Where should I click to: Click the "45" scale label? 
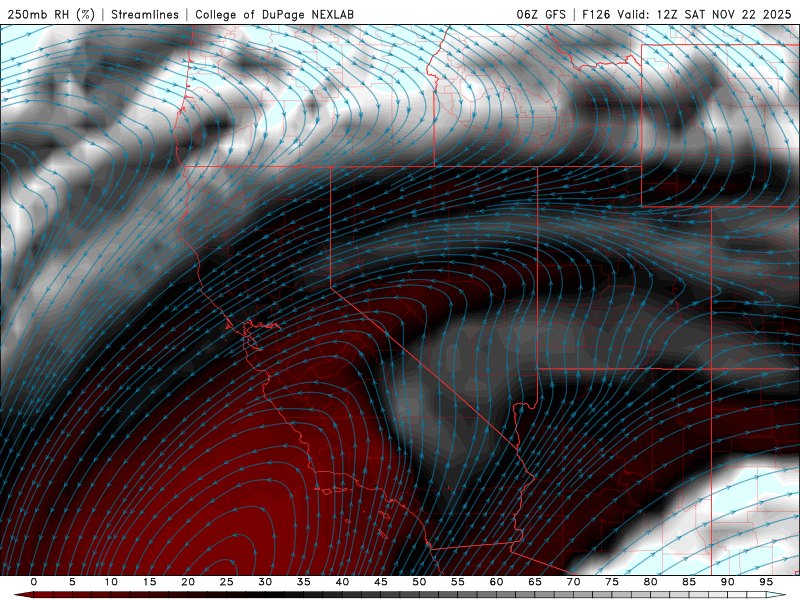pos(381,582)
